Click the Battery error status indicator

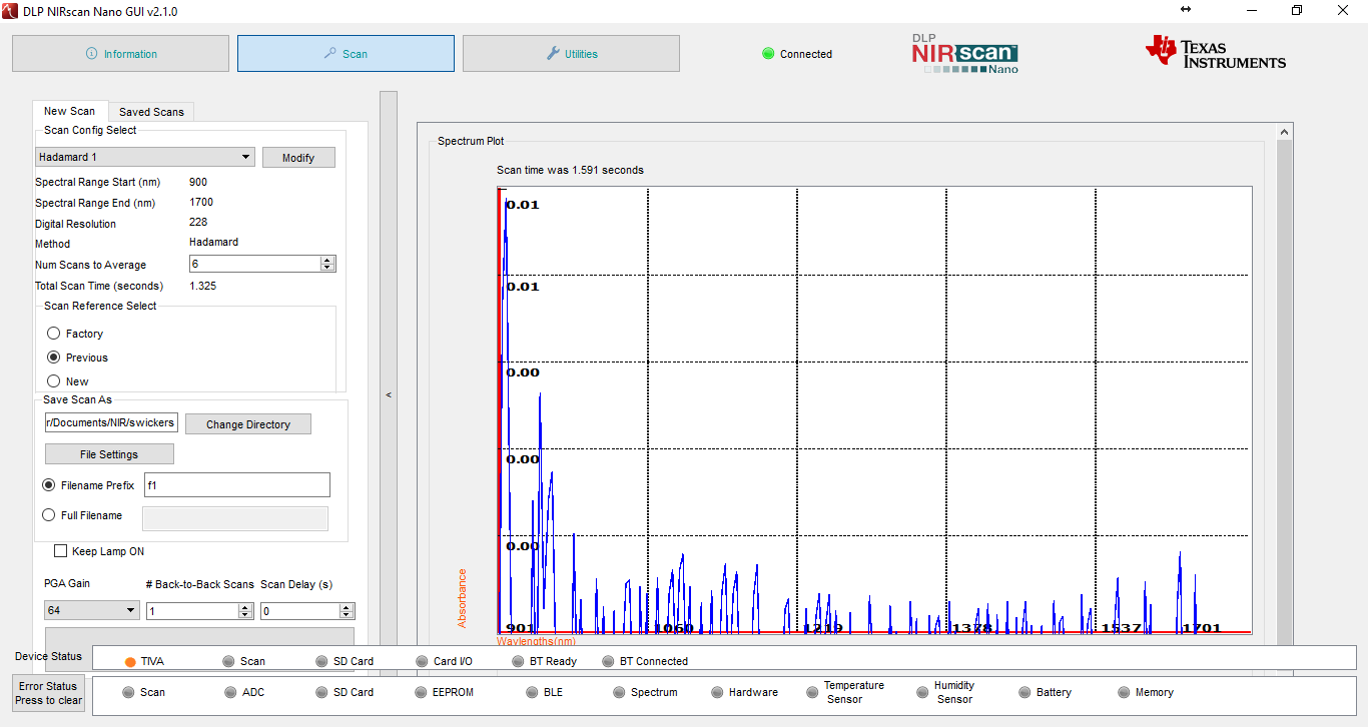coord(1022,692)
